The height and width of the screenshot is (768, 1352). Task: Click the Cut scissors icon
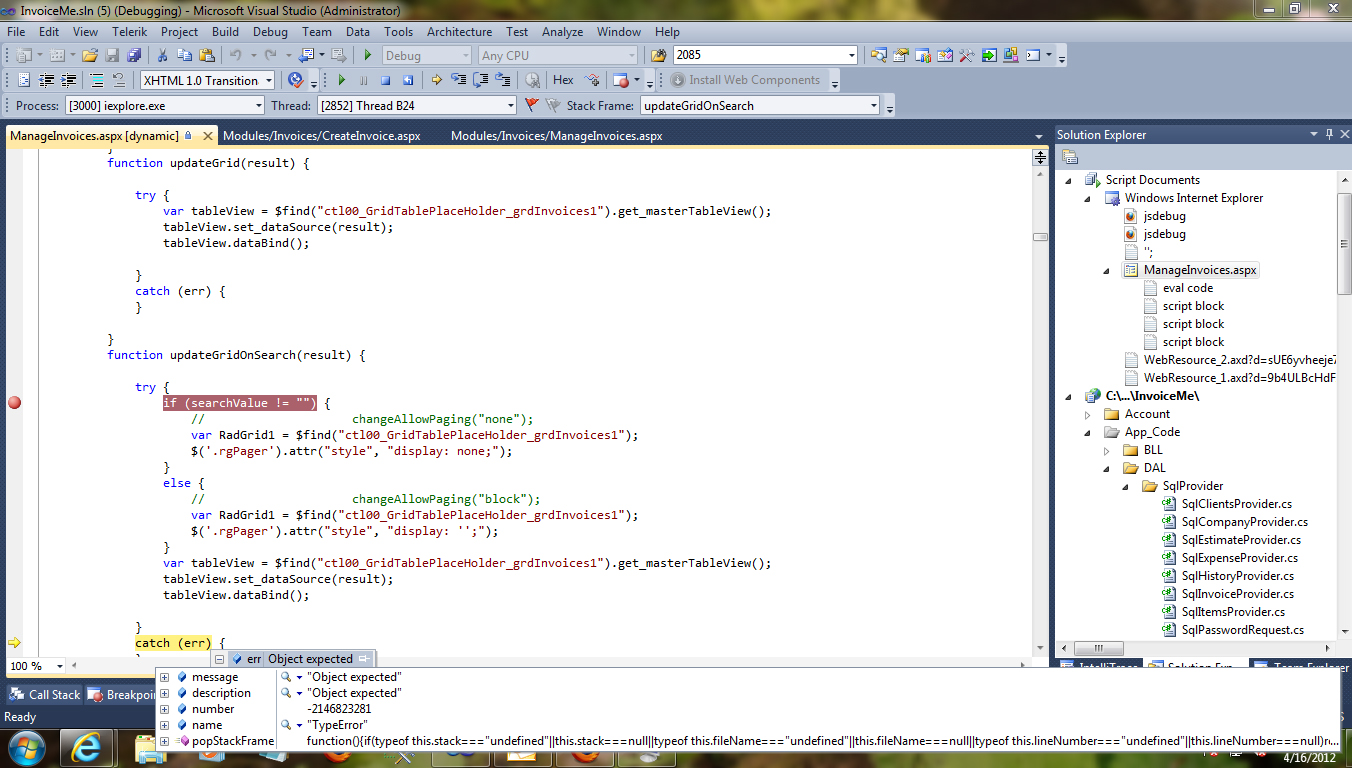tap(162, 56)
